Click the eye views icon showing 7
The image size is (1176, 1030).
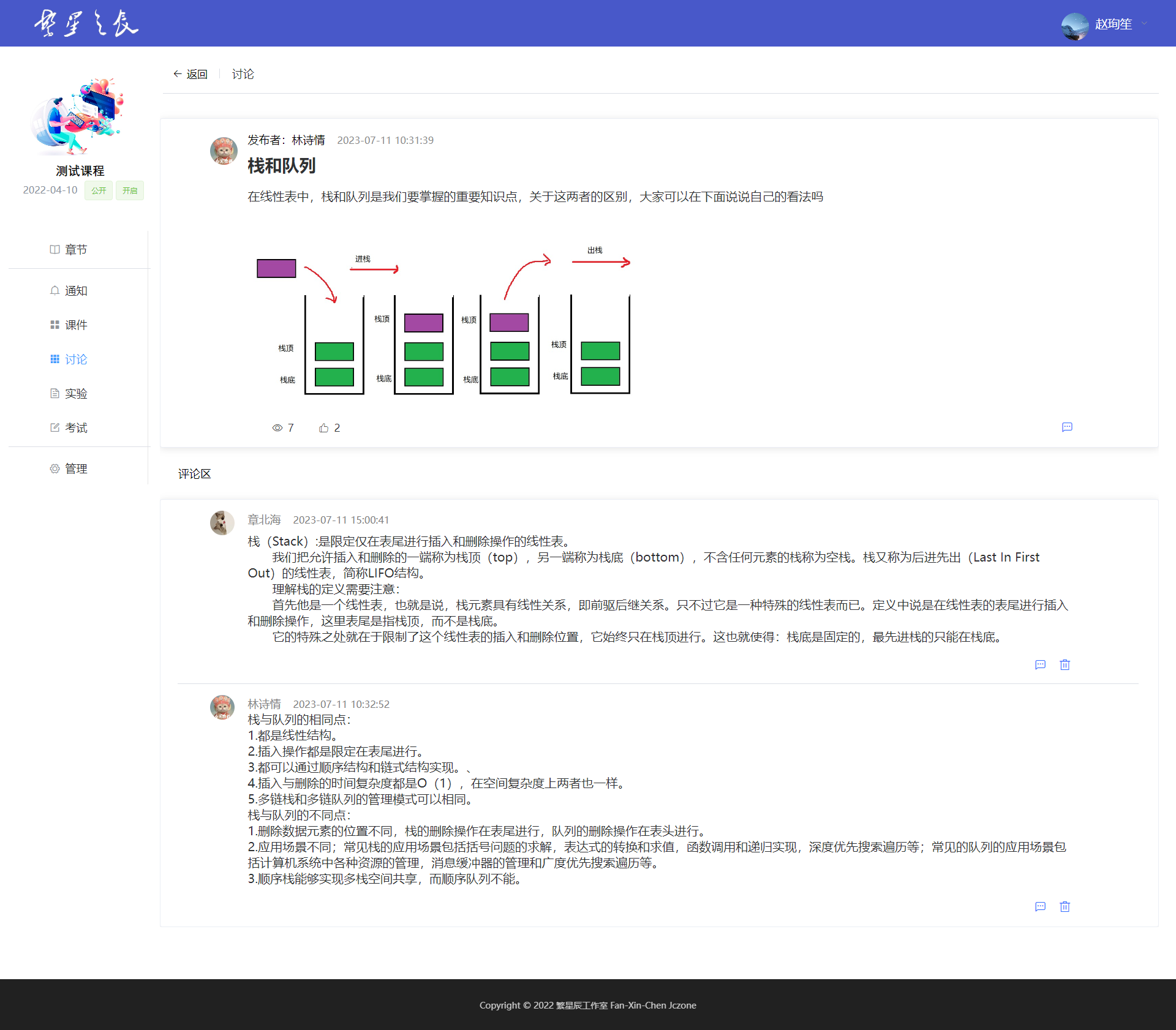coord(277,428)
